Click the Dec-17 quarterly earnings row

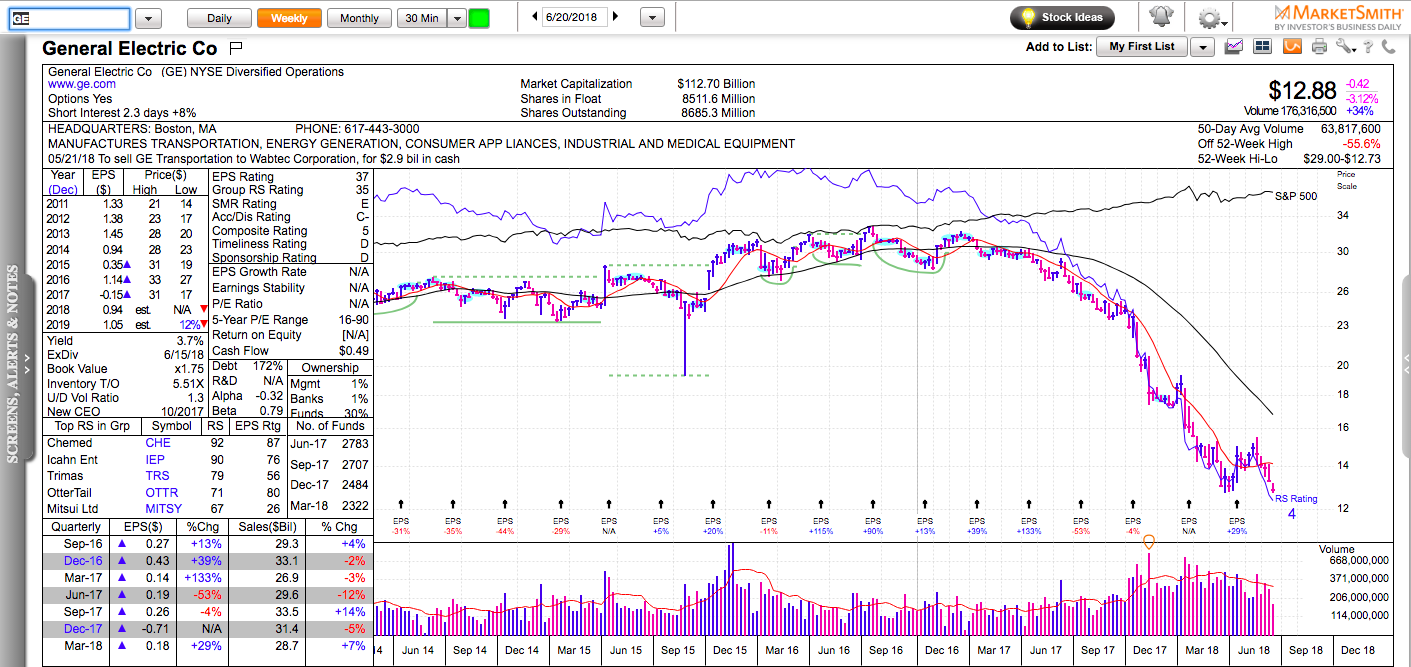pos(208,629)
